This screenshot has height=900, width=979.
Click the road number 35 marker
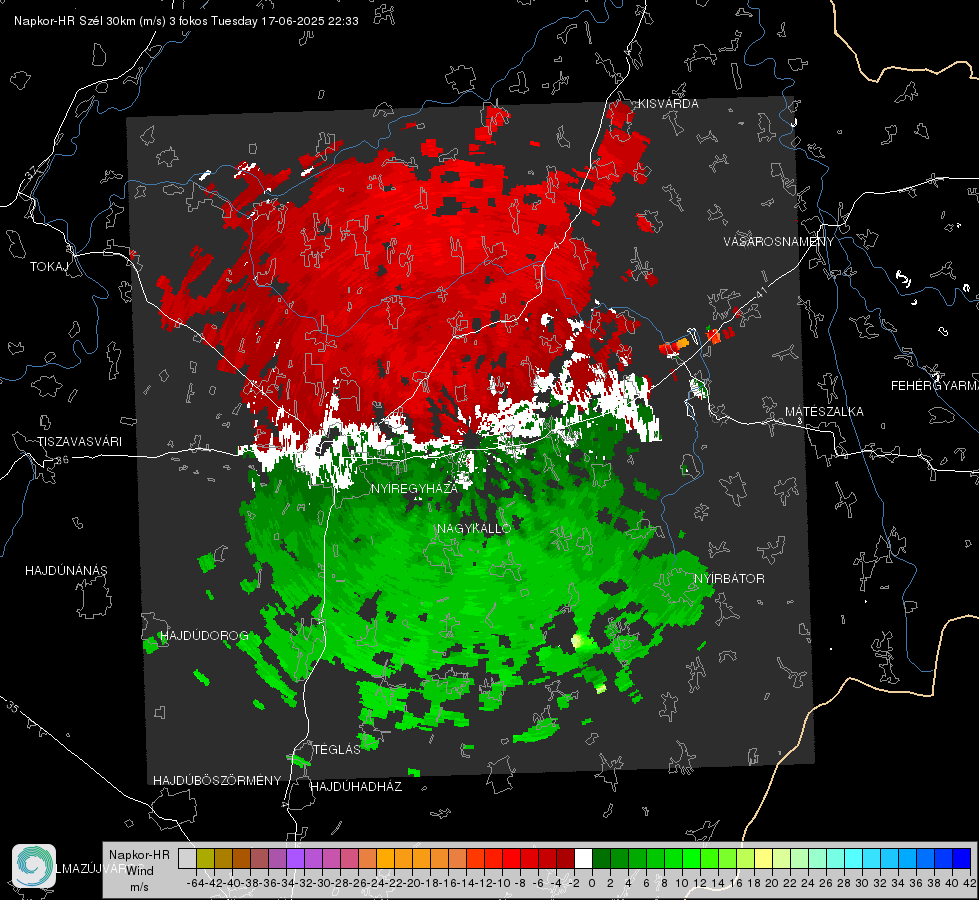13,708
